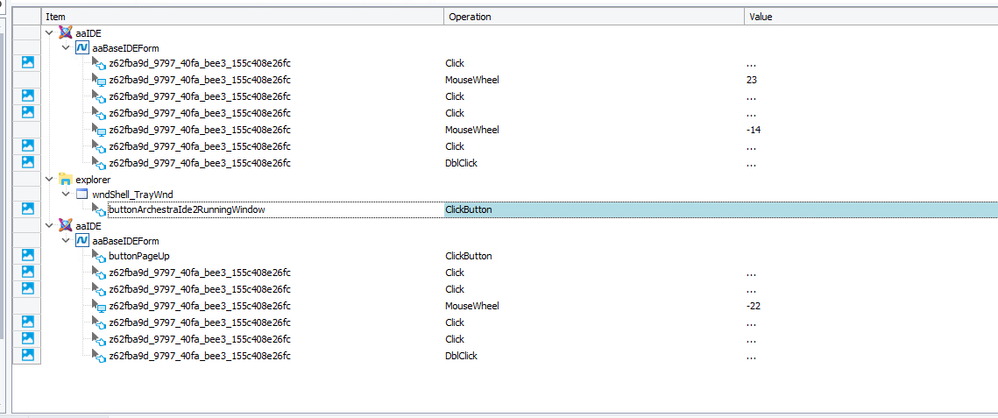Viewport: 998px width, 418px height.
Task: Click the explorer folder icon in the tree
Action: (x=66, y=178)
